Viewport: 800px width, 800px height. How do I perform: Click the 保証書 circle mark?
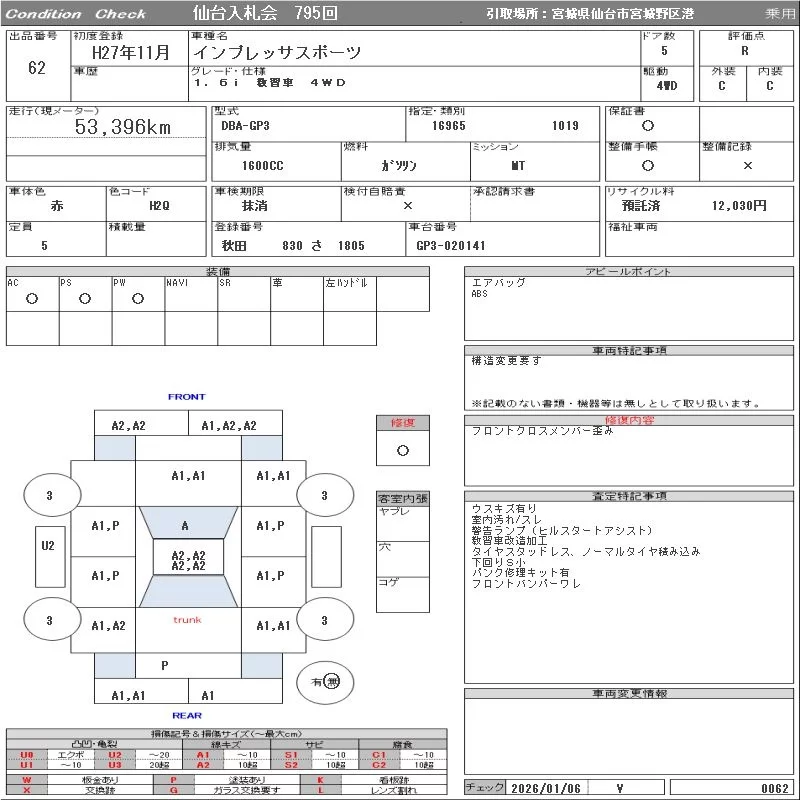(648, 126)
